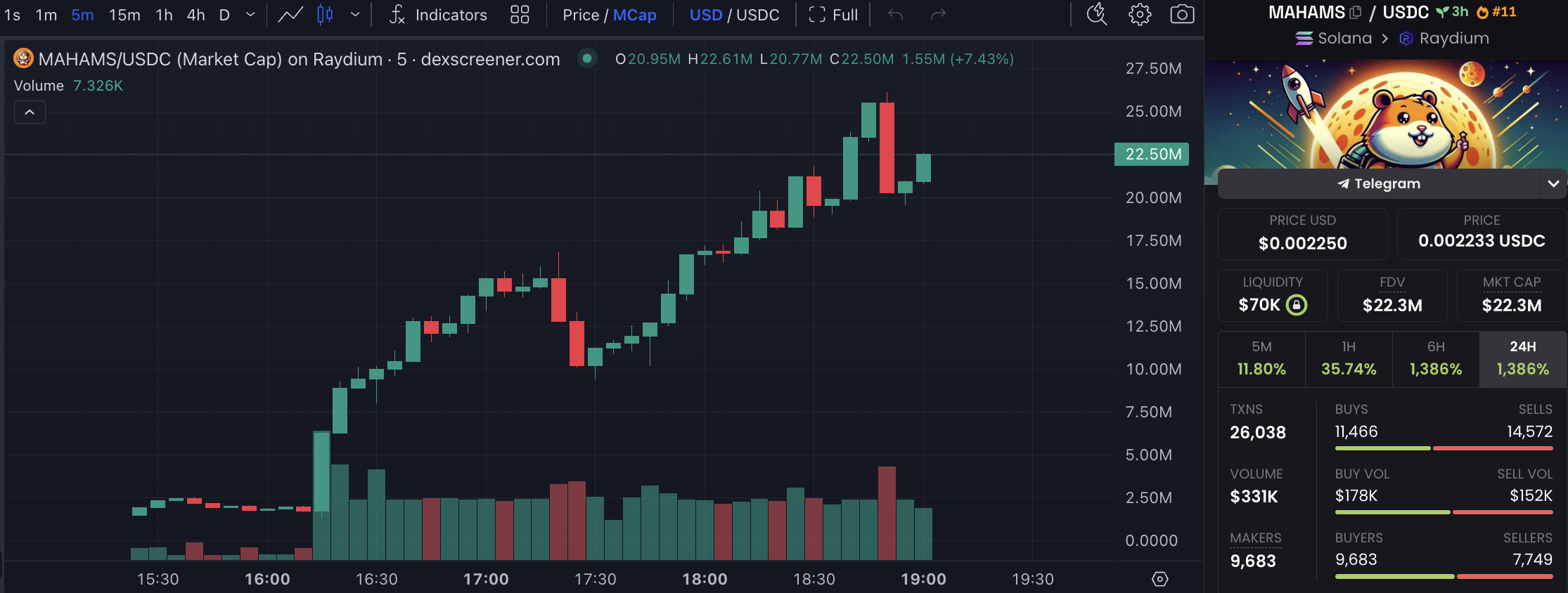Click the chart axis settings icon at bottom right
Image resolution: width=1568 pixels, height=593 pixels.
pos(1160,579)
